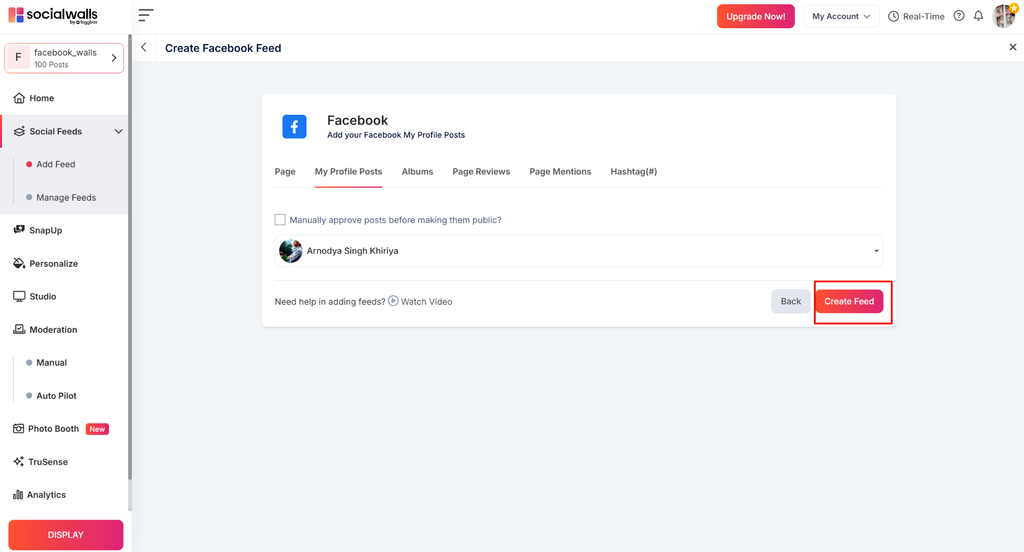Click the SnapUp icon

pyautogui.click(x=19, y=230)
